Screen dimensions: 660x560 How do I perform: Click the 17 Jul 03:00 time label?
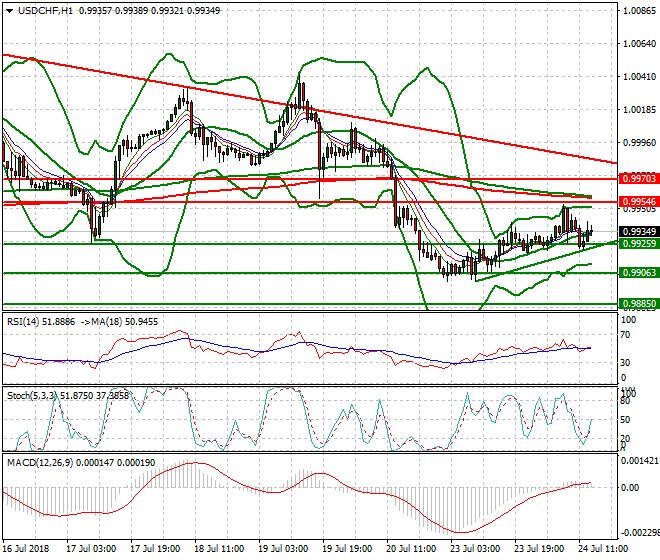(x=91, y=549)
